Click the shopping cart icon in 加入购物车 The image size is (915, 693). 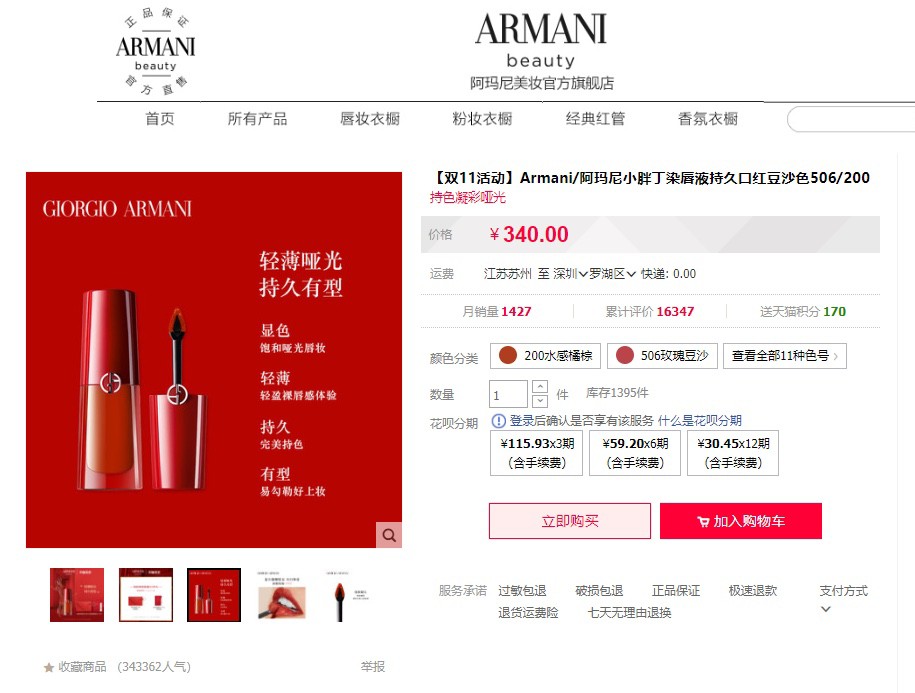click(x=703, y=522)
